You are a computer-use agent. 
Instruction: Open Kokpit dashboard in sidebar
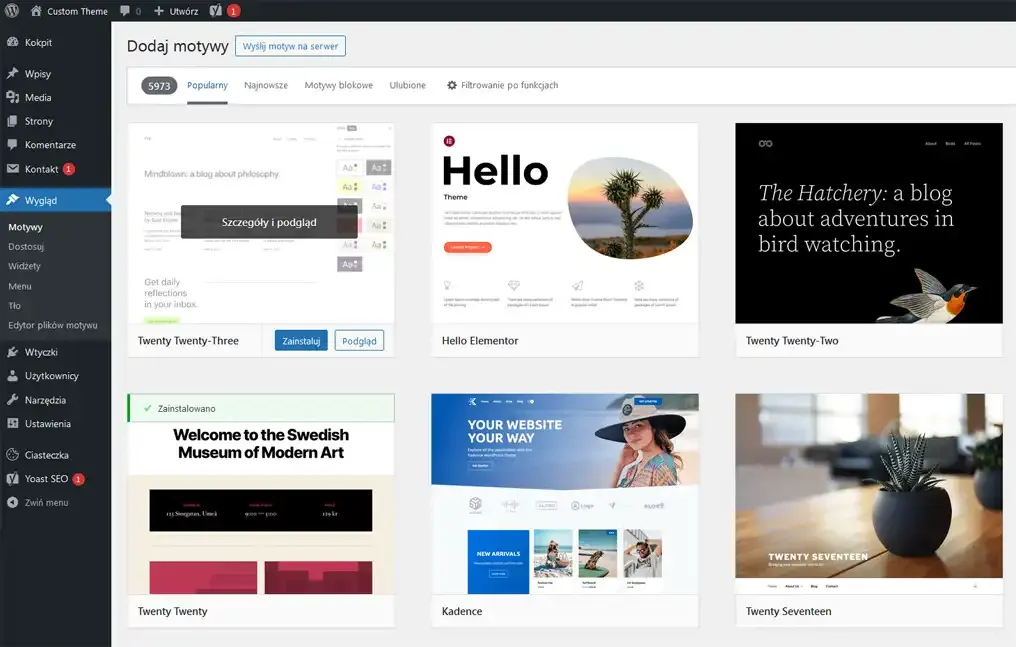[x=38, y=43]
